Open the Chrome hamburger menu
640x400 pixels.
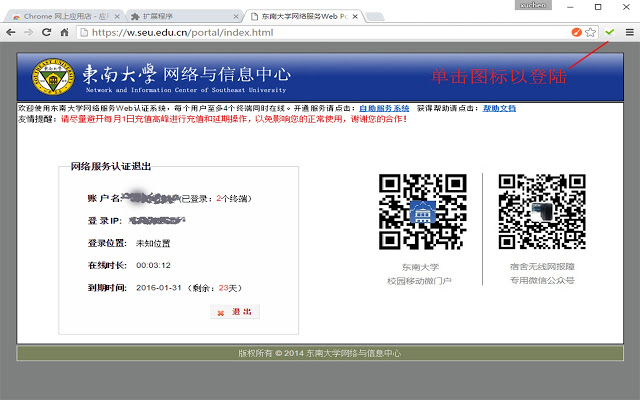tap(629, 32)
